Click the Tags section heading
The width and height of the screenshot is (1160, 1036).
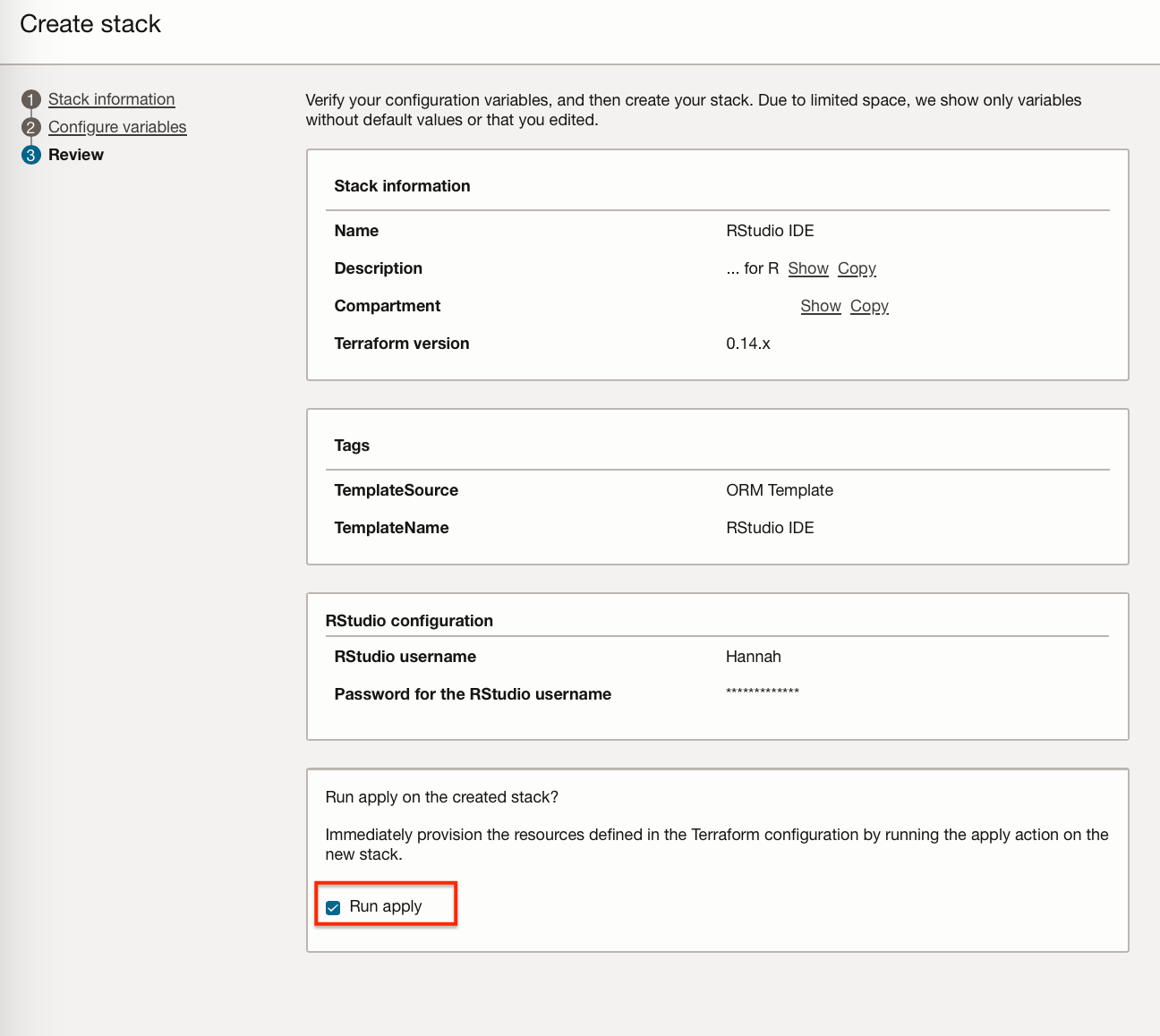[x=352, y=446]
